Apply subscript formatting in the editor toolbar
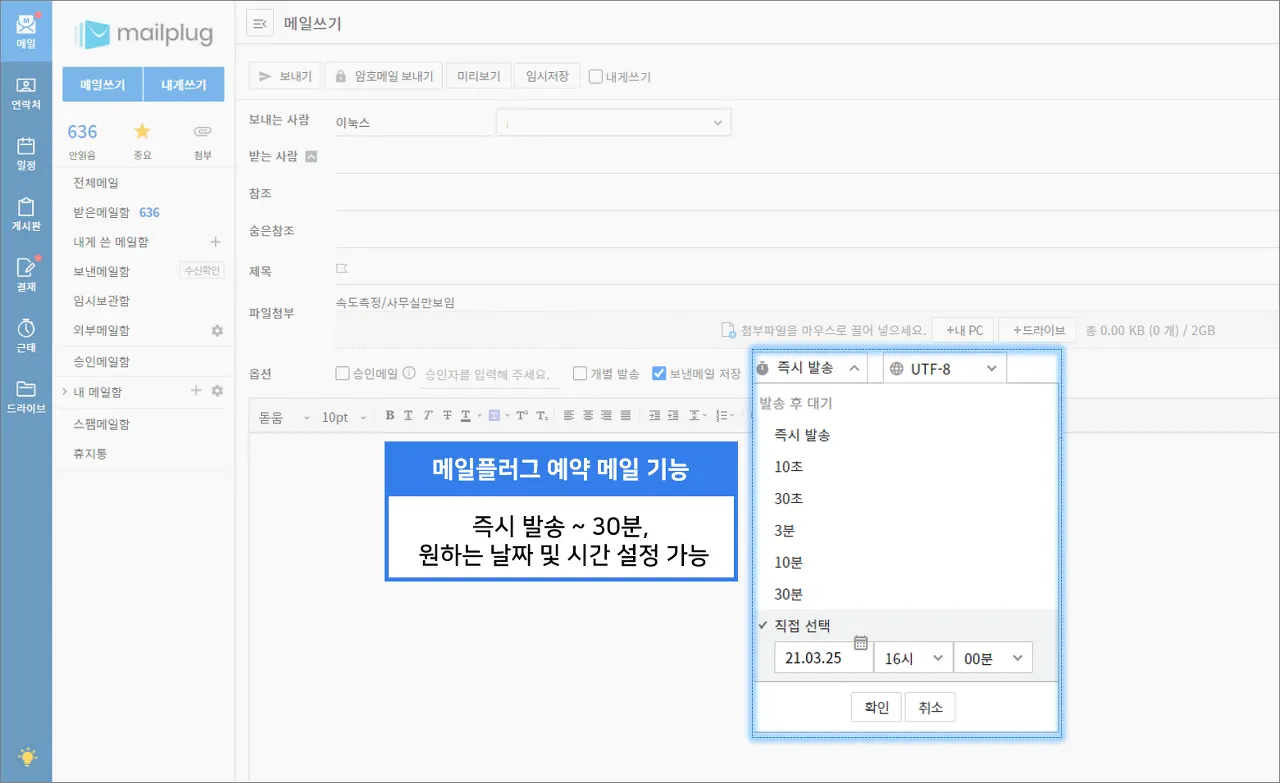1280x783 pixels. pyautogui.click(x=541, y=416)
